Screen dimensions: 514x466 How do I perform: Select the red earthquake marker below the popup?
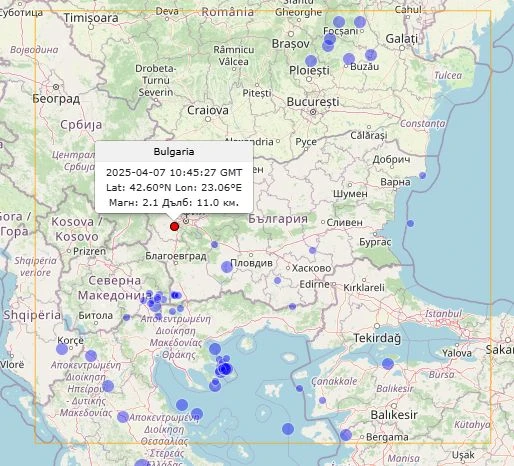(174, 227)
